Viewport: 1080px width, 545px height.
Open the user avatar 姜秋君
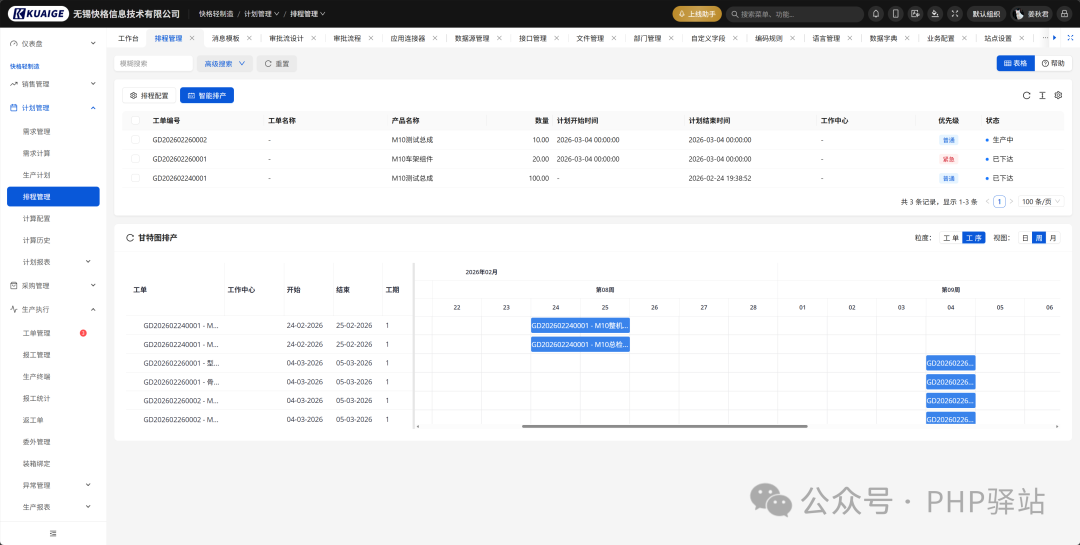tap(1031, 14)
